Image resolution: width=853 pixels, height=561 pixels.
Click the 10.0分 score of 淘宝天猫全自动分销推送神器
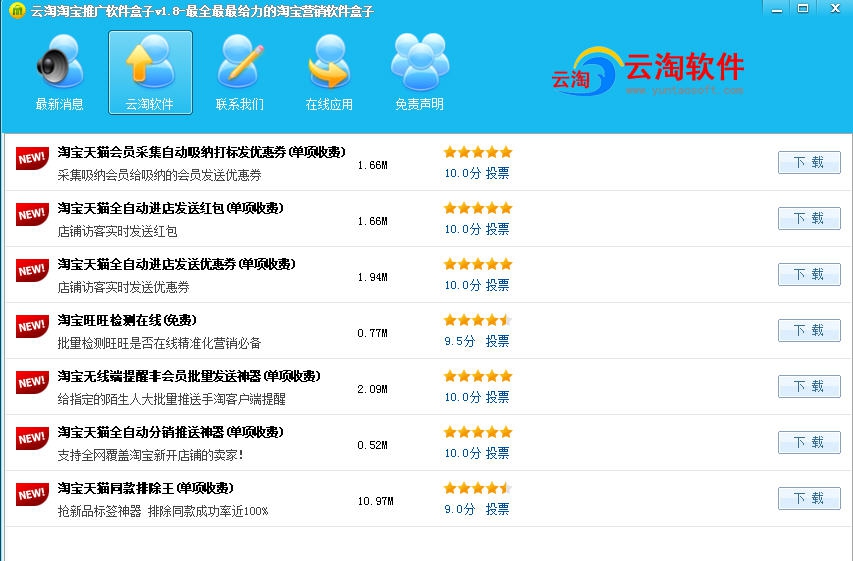click(x=462, y=453)
